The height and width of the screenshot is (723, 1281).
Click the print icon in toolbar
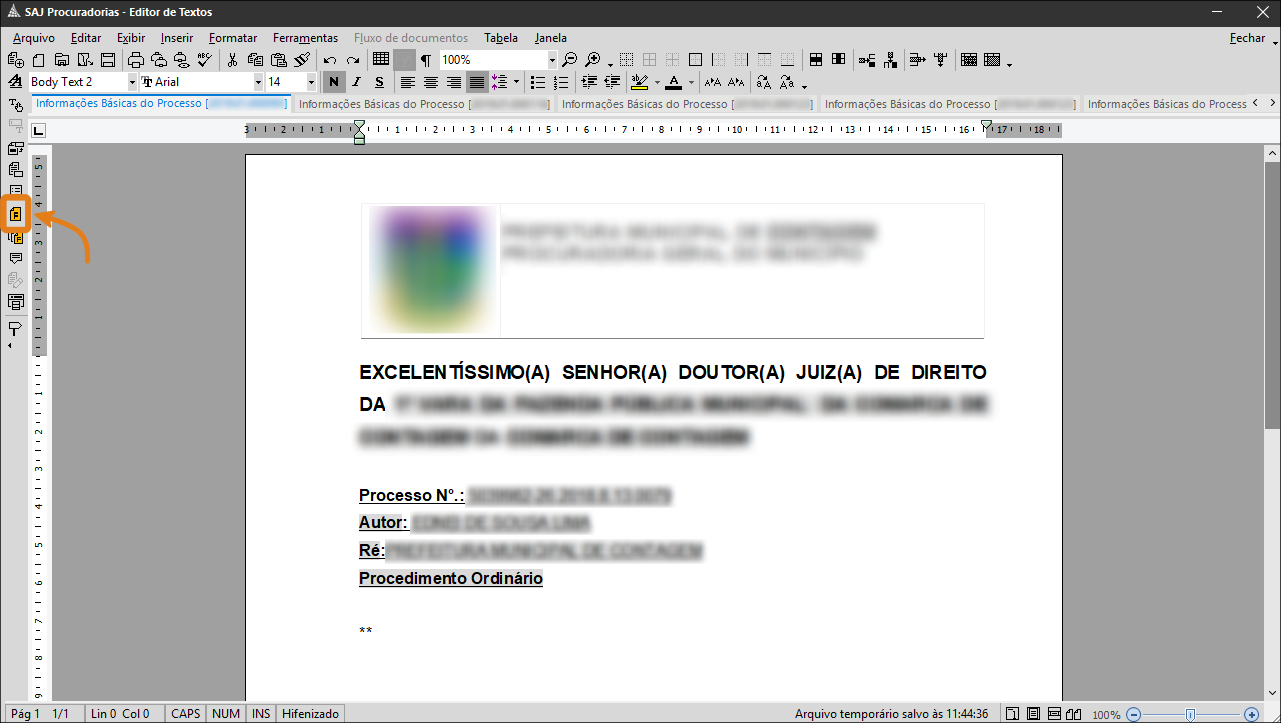pos(136,60)
